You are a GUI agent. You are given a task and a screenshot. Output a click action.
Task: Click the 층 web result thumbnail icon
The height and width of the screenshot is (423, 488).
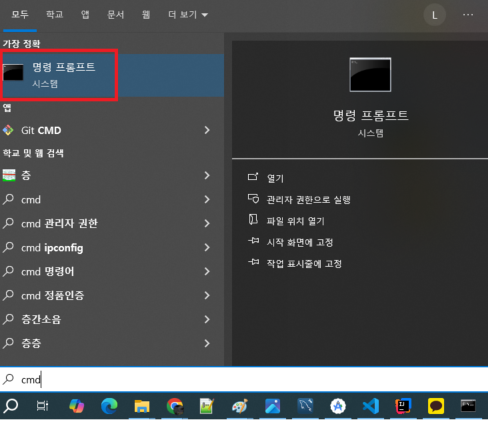[9, 175]
